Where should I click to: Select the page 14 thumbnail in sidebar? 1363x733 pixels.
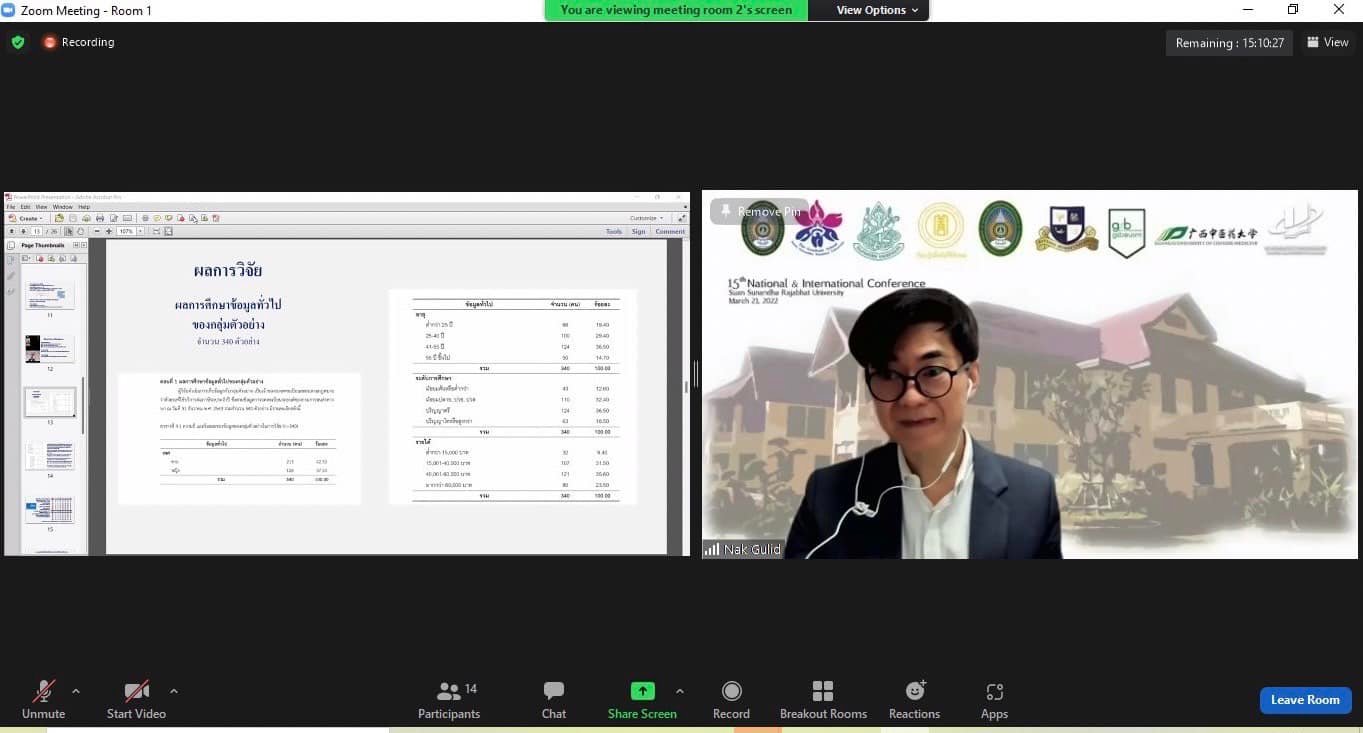coord(49,456)
